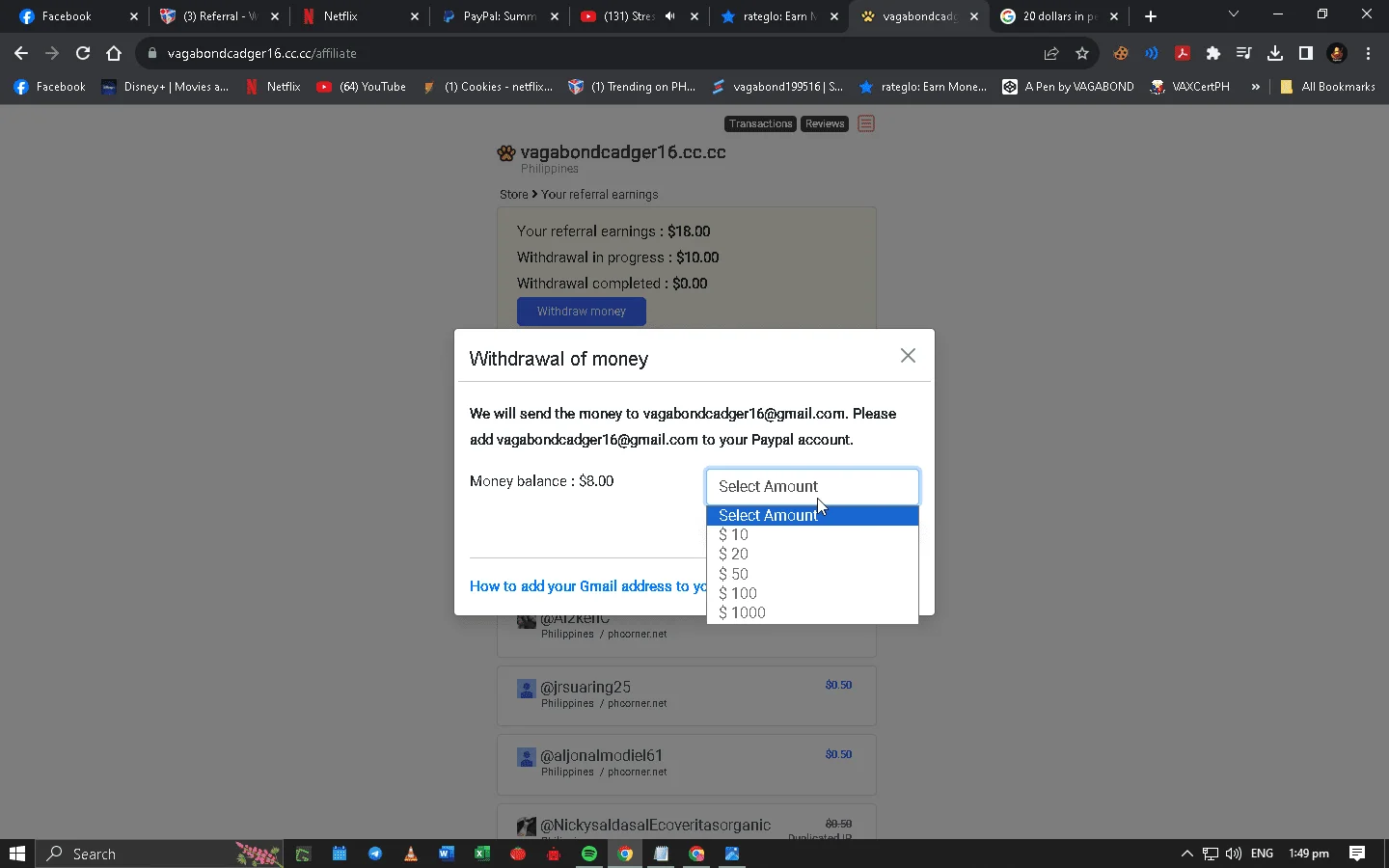Open the All Bookmarks folder
The height and width of the screenshot is (868, 1389).
tap(1327, 87)
